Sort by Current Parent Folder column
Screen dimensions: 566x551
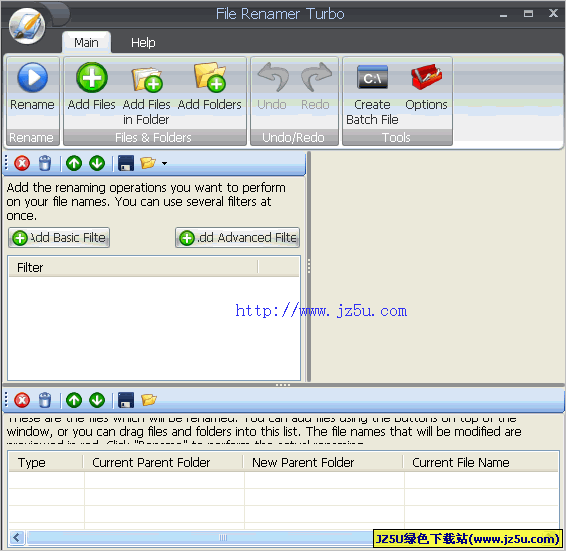tap(164, 463)
